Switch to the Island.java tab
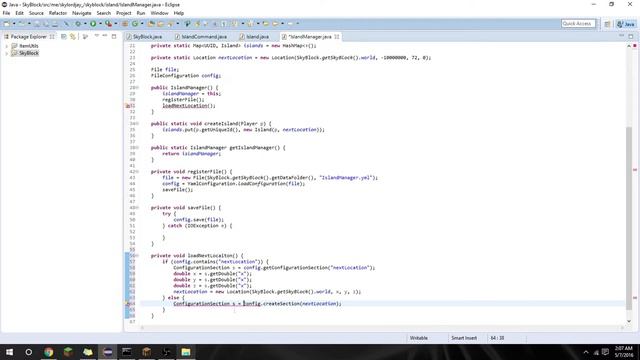 pyautogui.click(x=254, y=37)
